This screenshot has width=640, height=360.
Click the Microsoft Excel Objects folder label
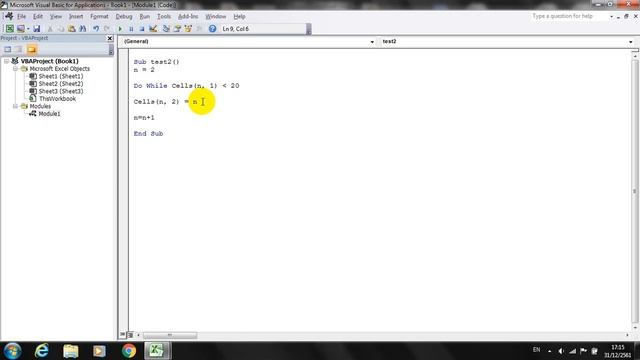tap(60, 69)
